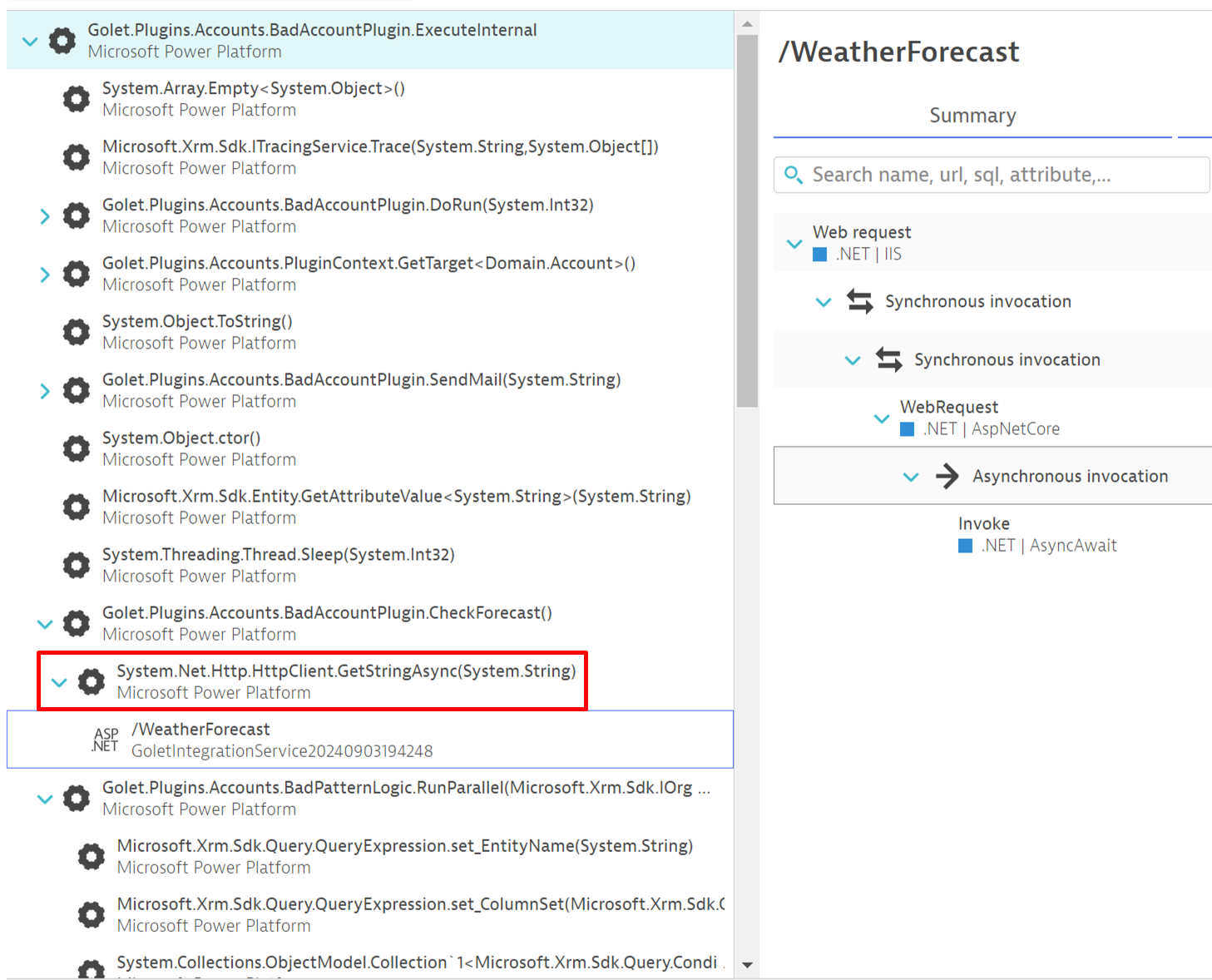
Task: Select System.Threading.Thread.Sleep(System.Int32) text
Action: (x=279, y=554)
